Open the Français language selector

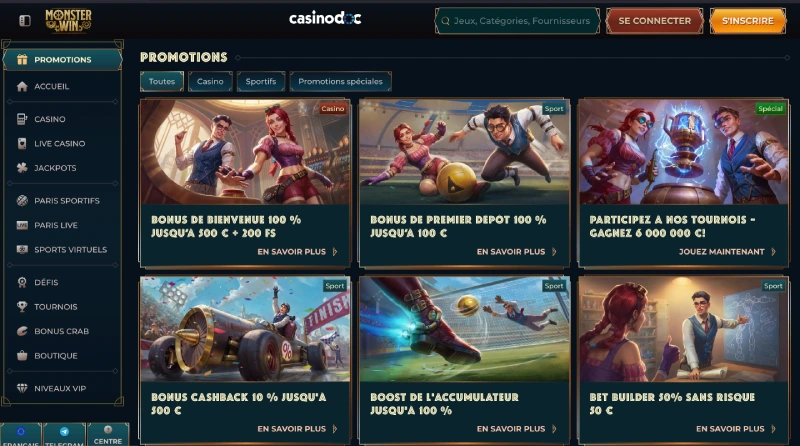tap(21, 434)
